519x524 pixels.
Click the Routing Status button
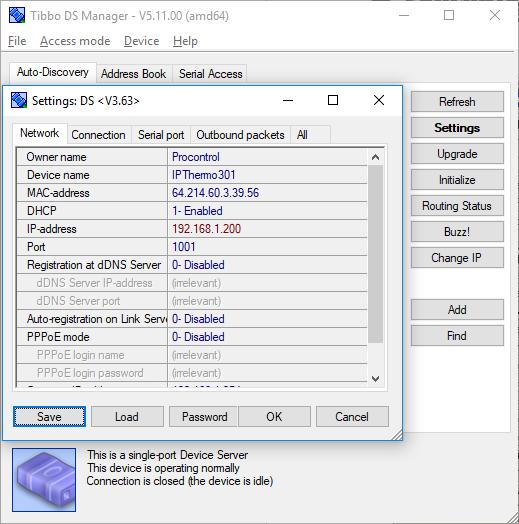(457, 206)
